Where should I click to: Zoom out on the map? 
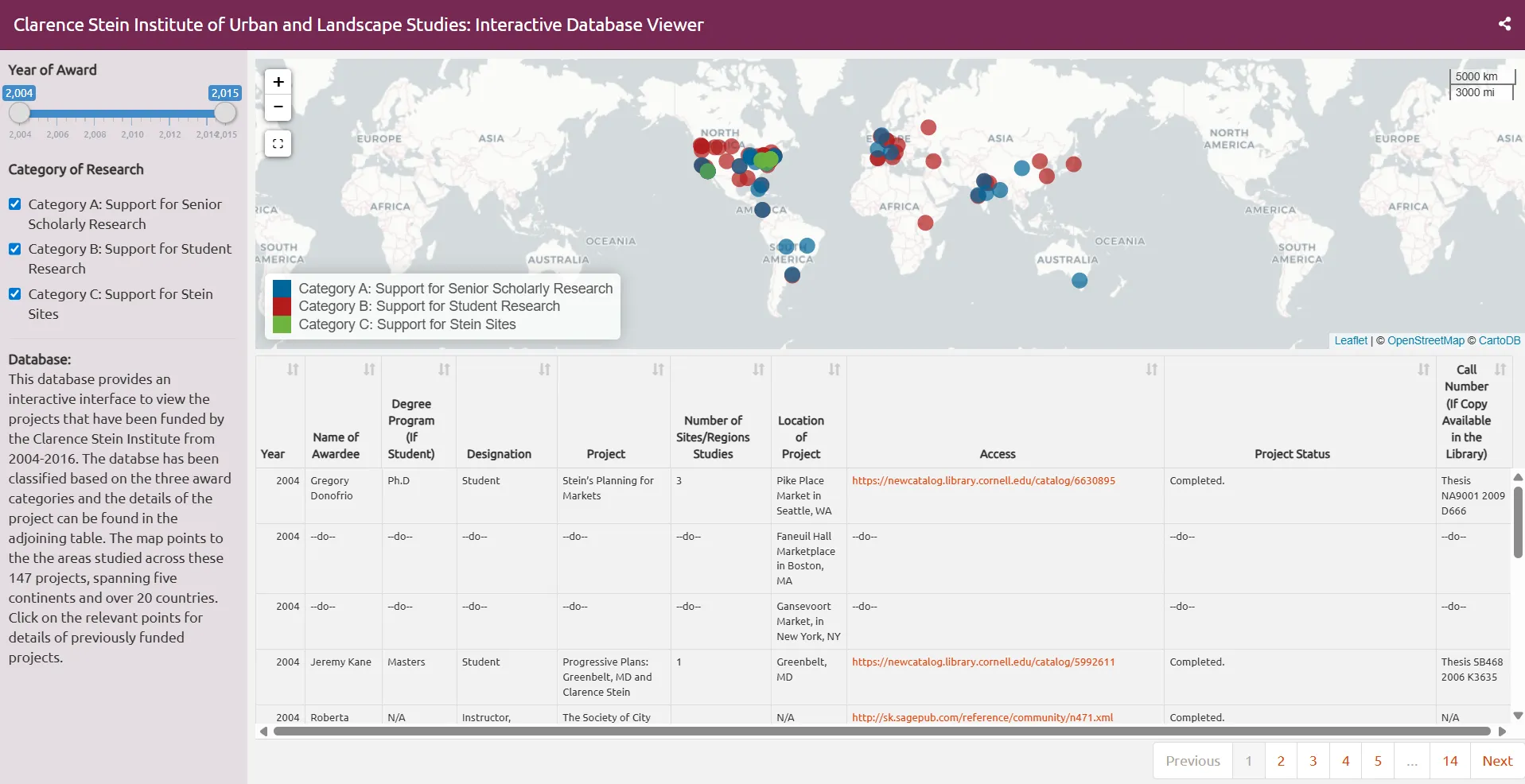277,107
